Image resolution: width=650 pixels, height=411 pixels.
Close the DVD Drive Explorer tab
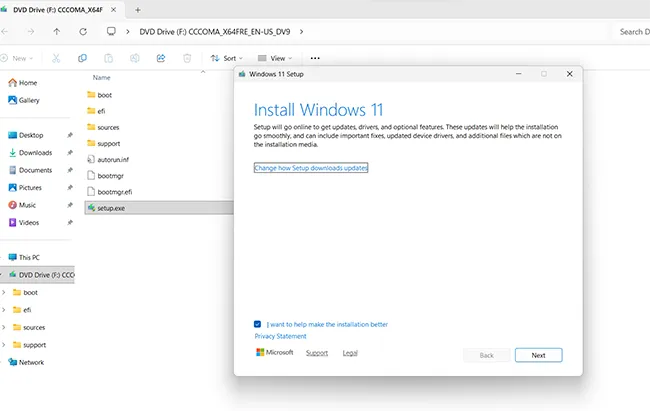[x=113, y=10]
